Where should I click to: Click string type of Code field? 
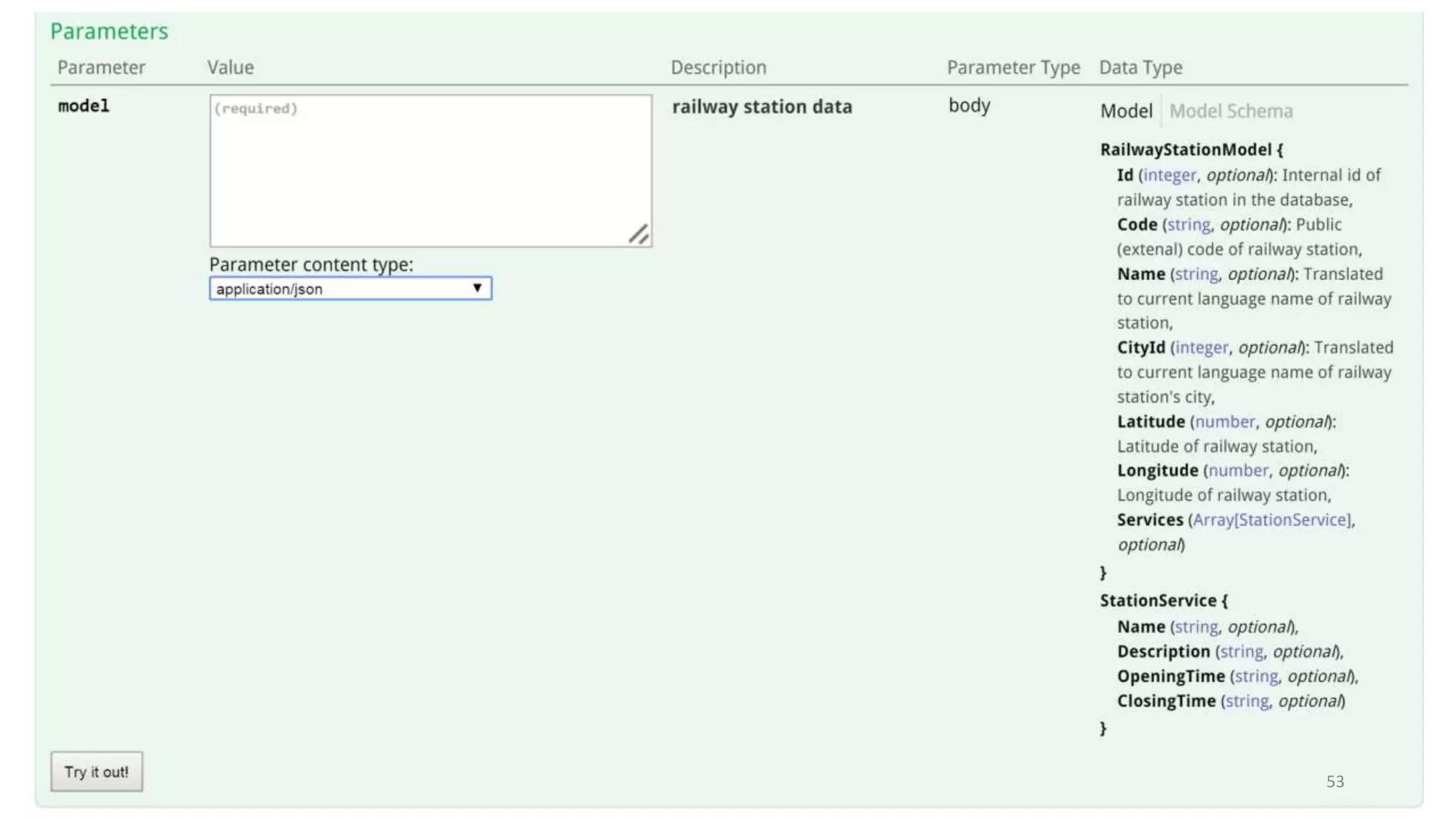pyautogui.click(x=1189, y=225)
